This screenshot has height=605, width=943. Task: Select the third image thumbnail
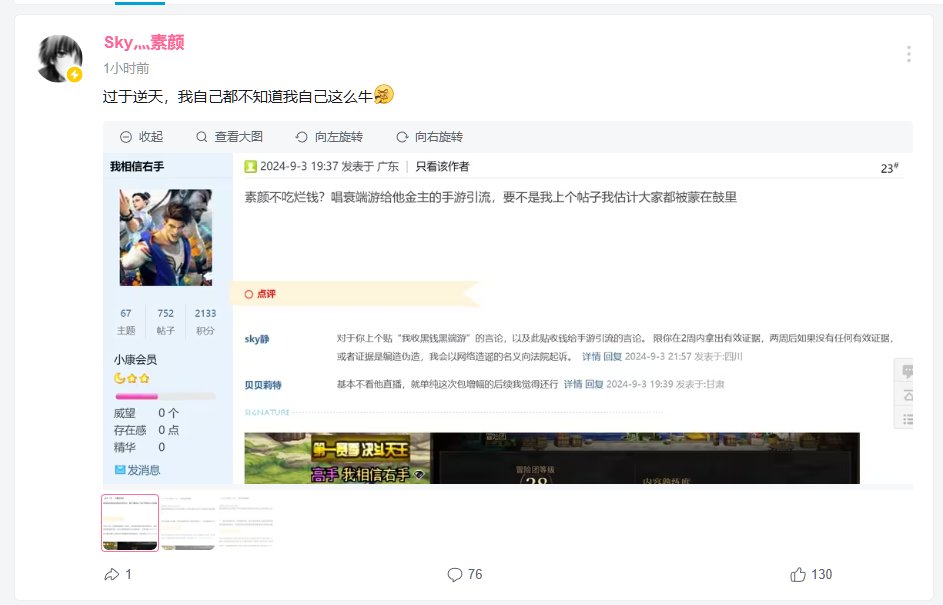coord(245,523)
